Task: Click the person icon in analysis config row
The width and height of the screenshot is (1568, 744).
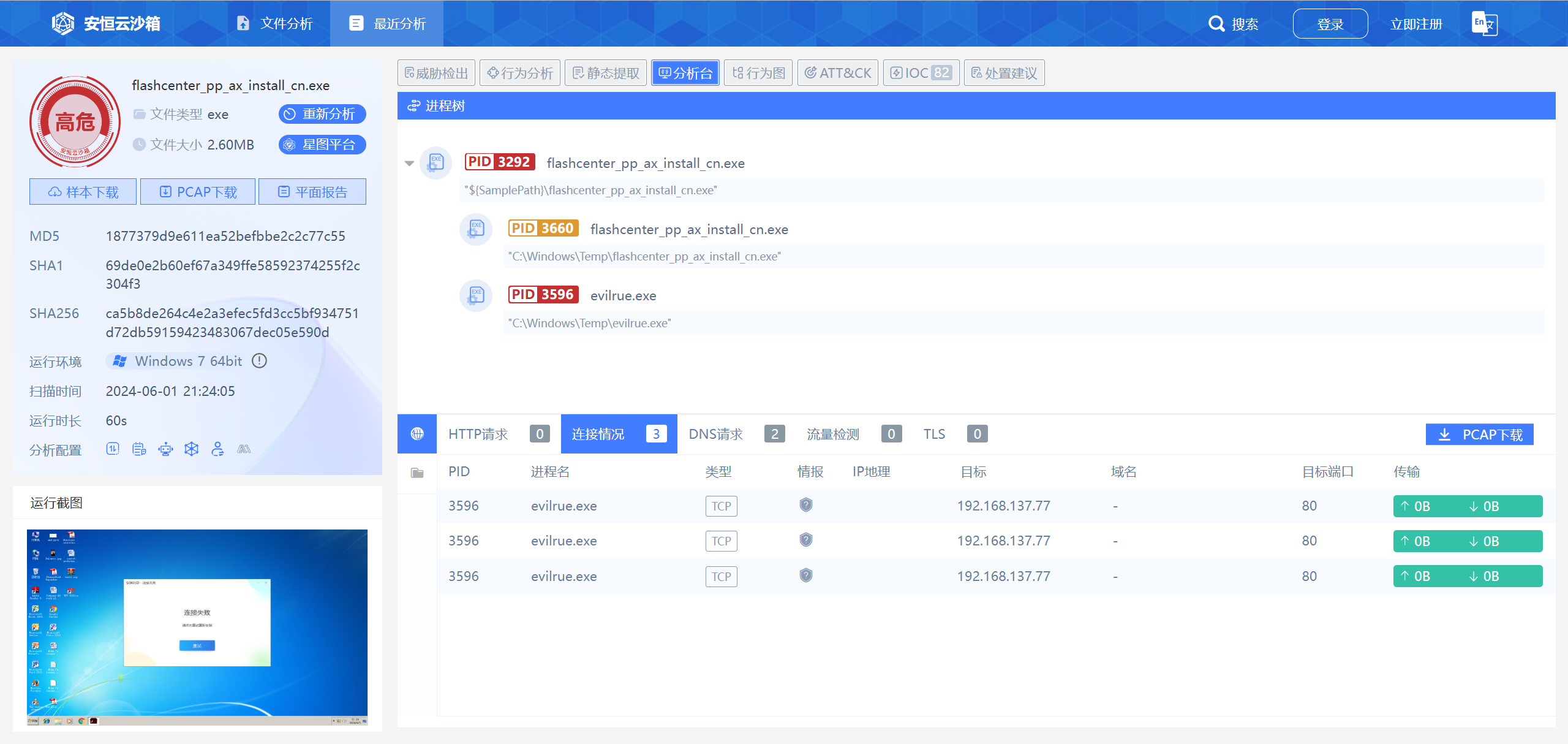Action: tap(217, 449)
